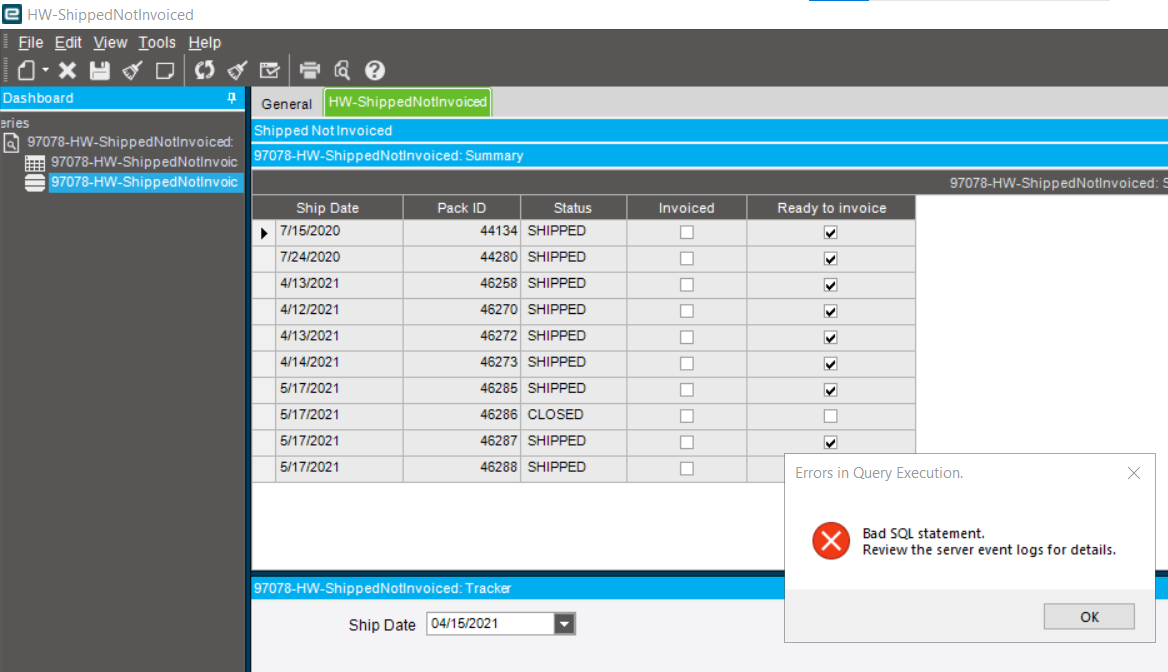Open the Tools menu
The image size is (1168, 672).
156,42
